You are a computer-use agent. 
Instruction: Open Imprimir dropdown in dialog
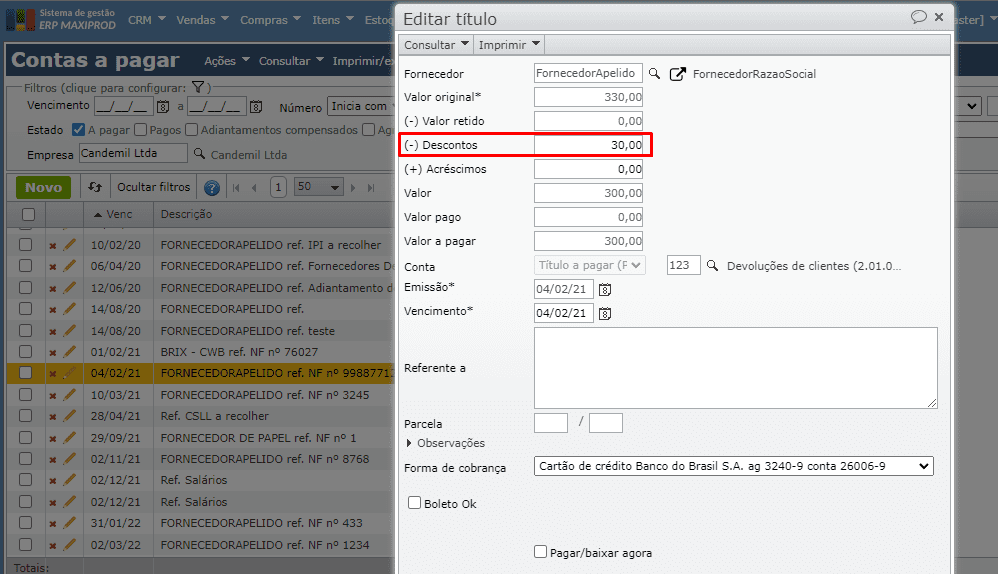click(x=509, y=45)
